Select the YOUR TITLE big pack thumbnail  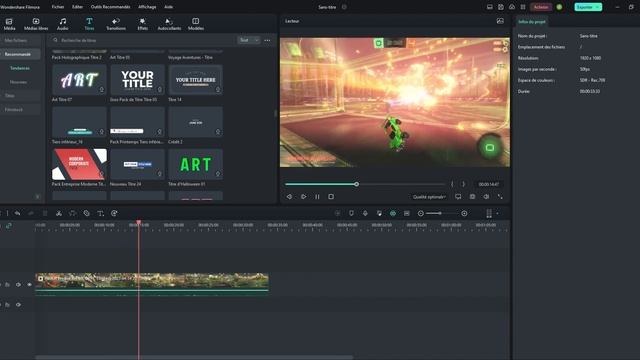(137, 80)
